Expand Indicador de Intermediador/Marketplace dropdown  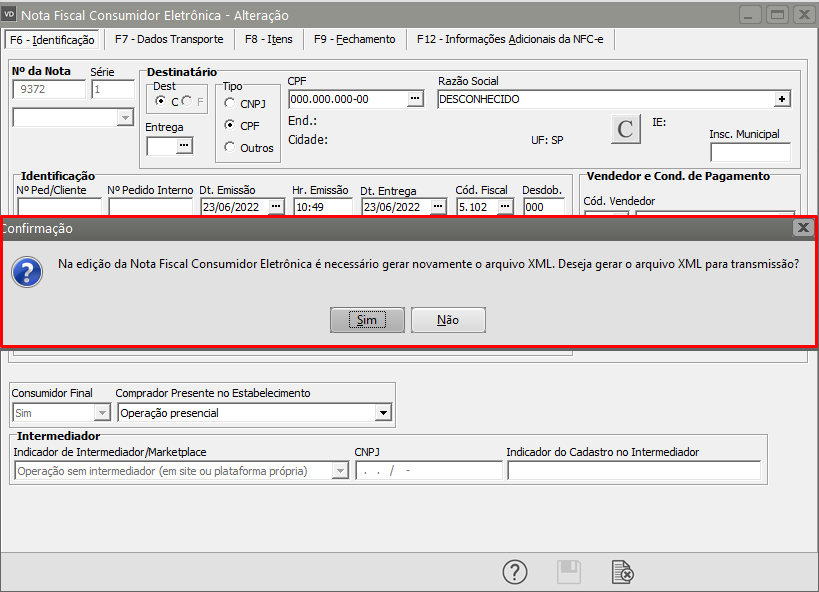coord(339,471)
